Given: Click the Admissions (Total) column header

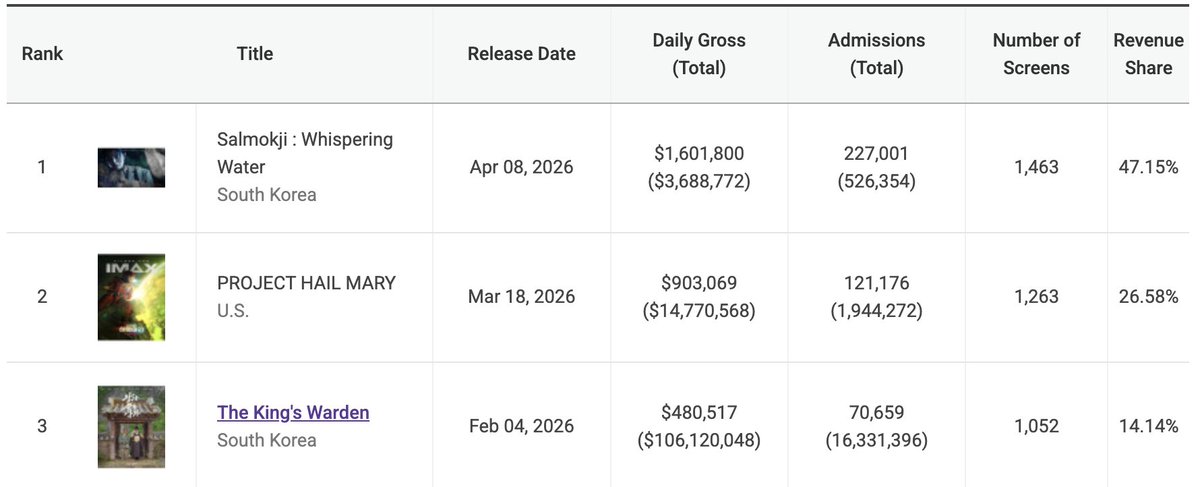Looking at the screenshot, I should pos(877,54).
